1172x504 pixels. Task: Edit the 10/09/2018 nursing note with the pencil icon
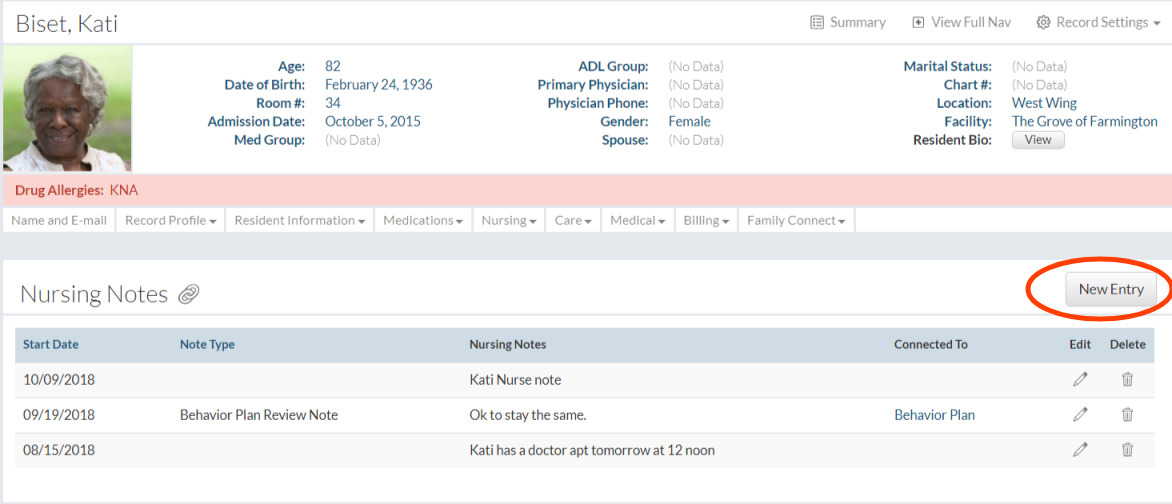coord(1080,380)
